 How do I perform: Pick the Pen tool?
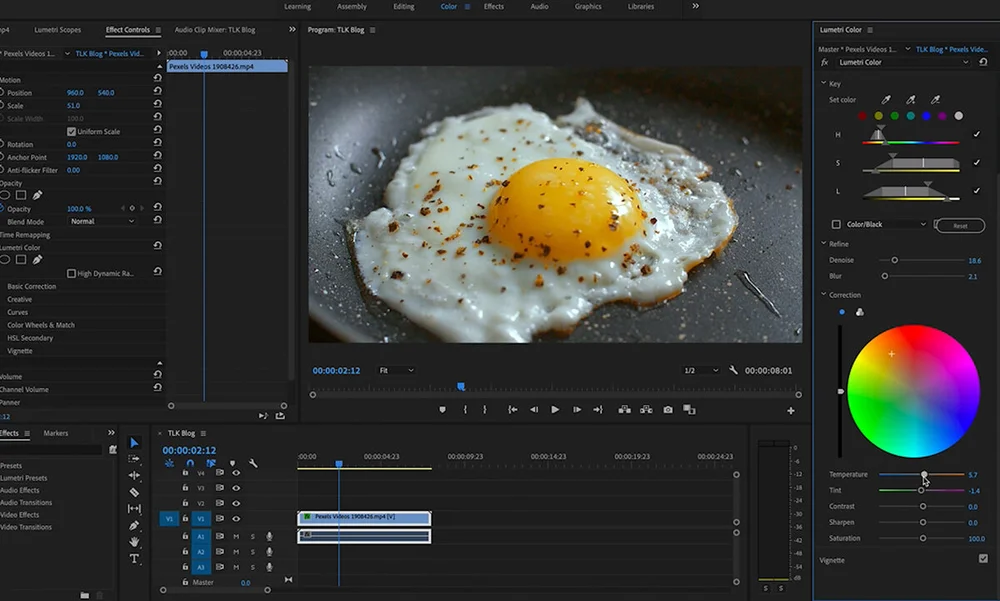pos(134,525)
